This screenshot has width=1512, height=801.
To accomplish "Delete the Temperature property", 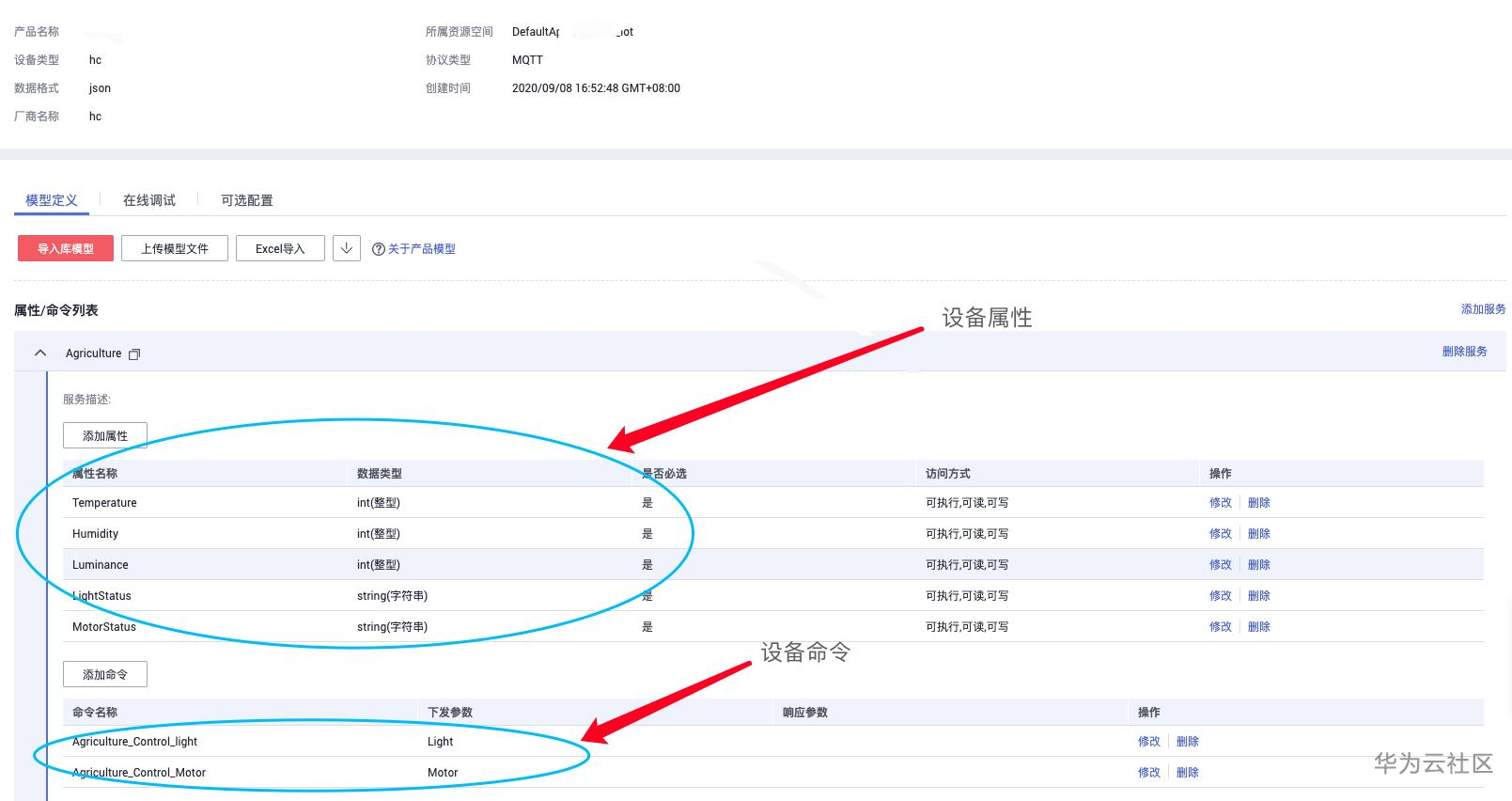I will click(1259, 503).
